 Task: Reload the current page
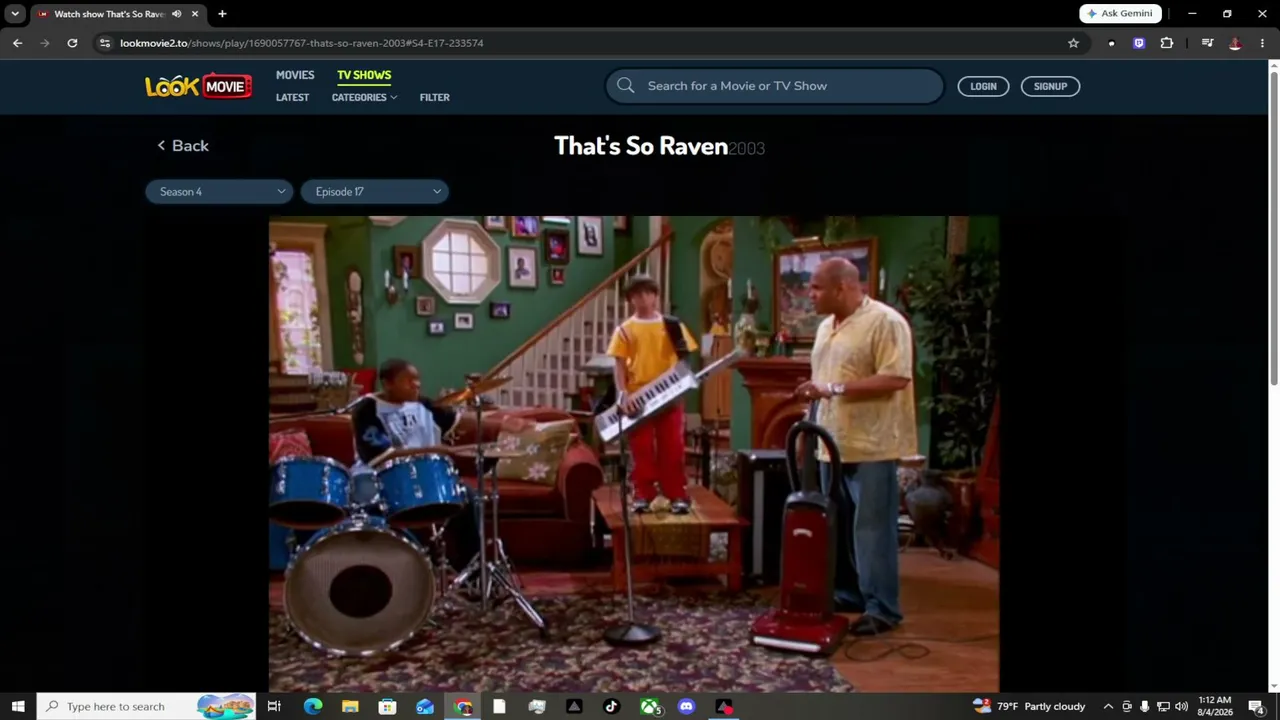click(x=72, y=43)
